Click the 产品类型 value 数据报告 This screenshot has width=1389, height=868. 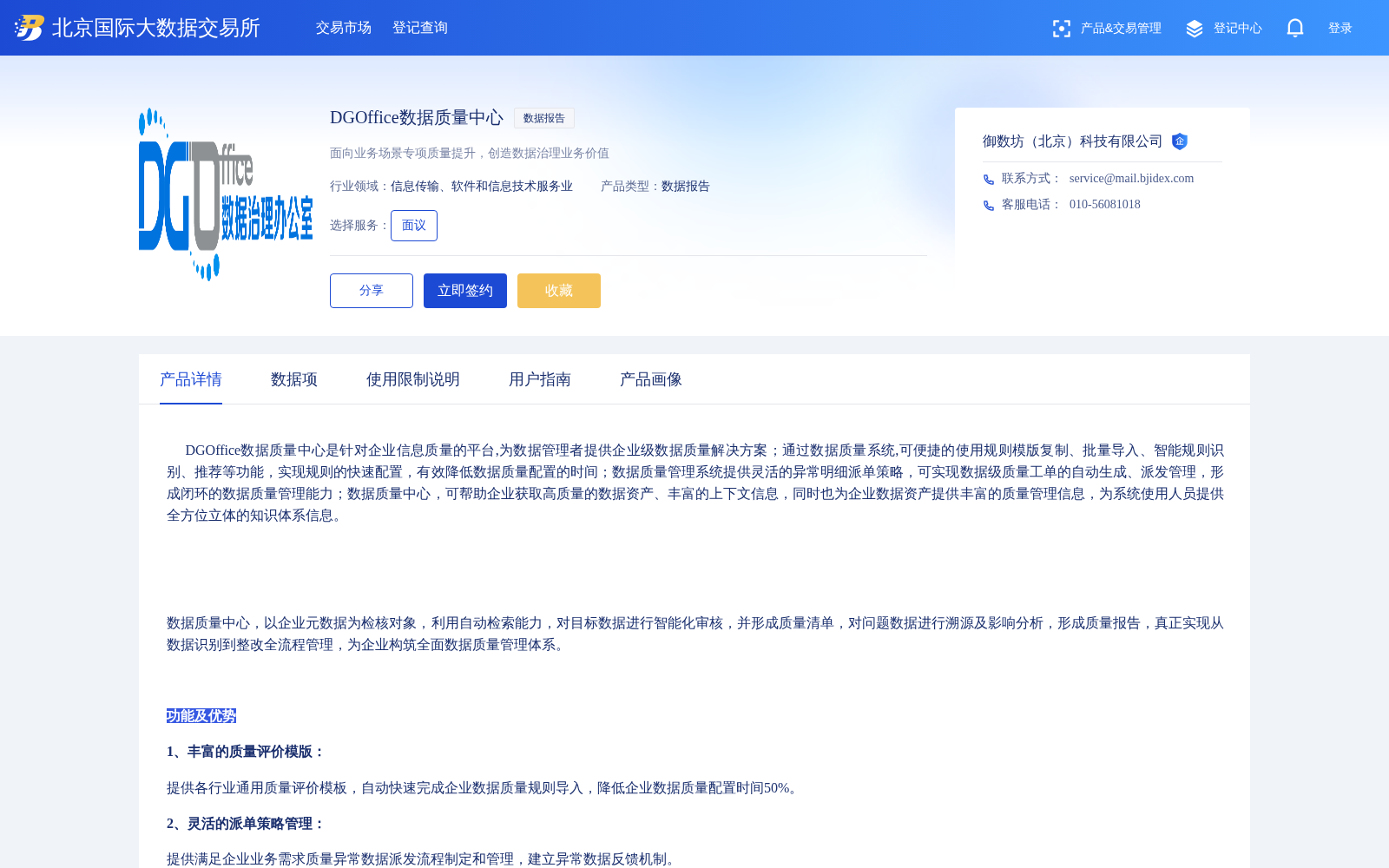pyautogui.click(x=686, y=187)
